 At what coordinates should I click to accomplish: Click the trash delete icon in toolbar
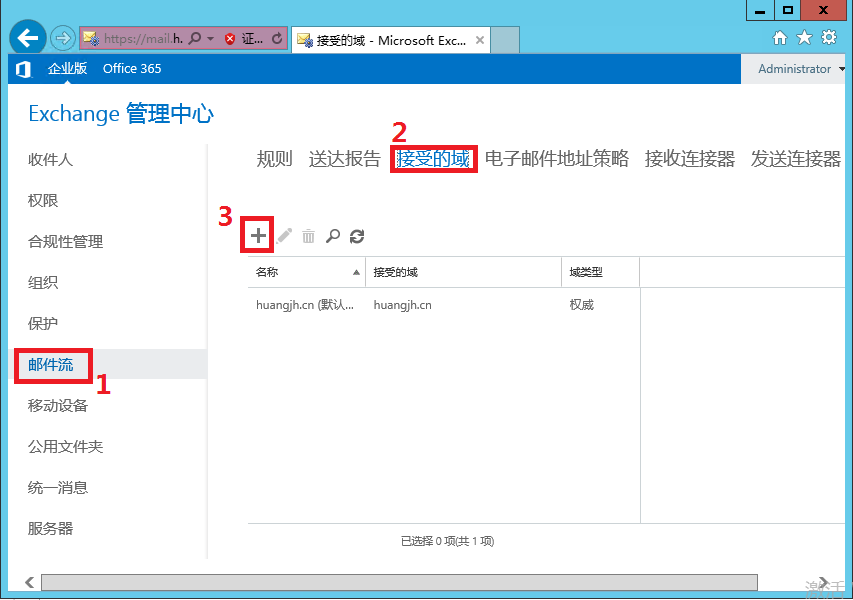[309, 236]
